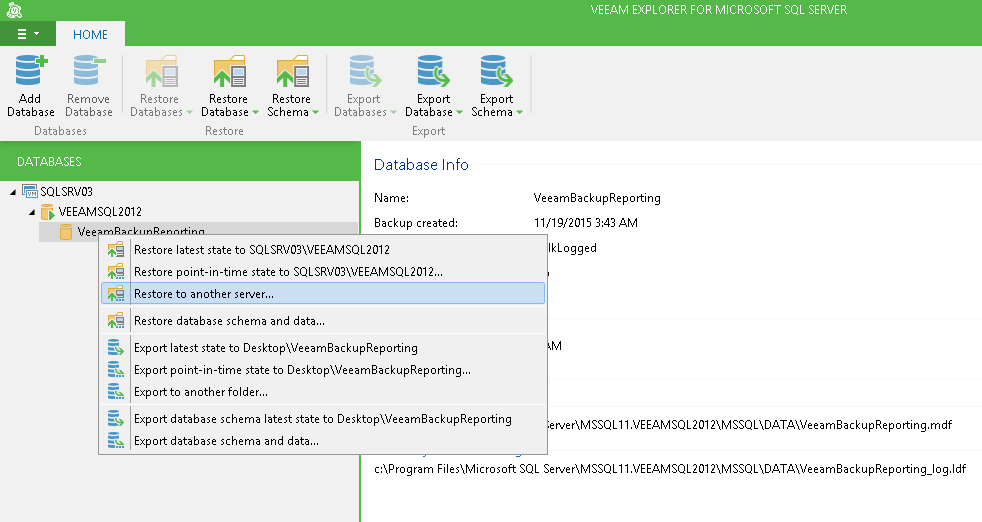This screenshot has height=522, width=982.
Task: Select Export database schema and data...
Action: (x=323, y=441)
